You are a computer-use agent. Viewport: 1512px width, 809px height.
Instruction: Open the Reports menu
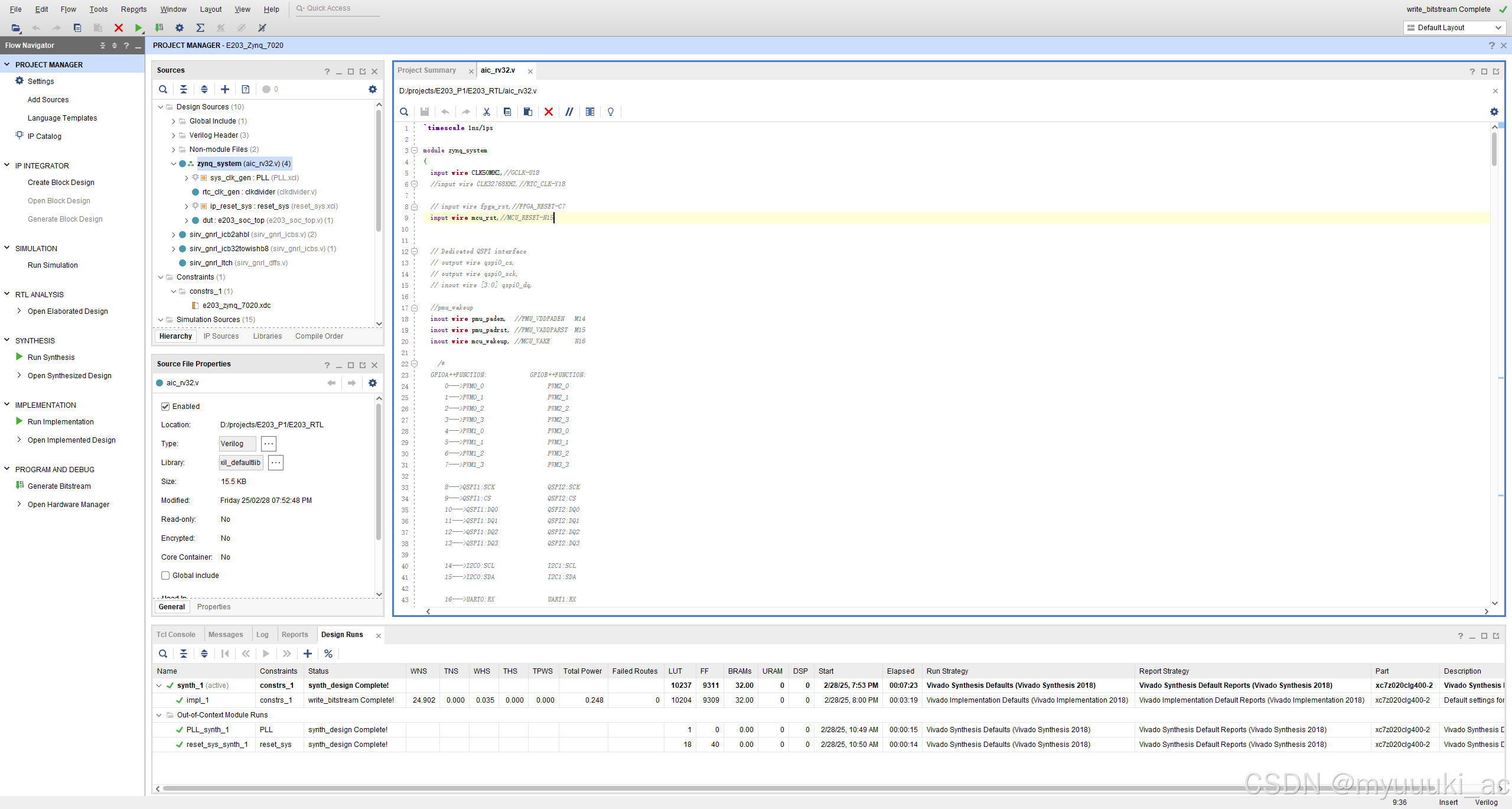coord(133,9)
